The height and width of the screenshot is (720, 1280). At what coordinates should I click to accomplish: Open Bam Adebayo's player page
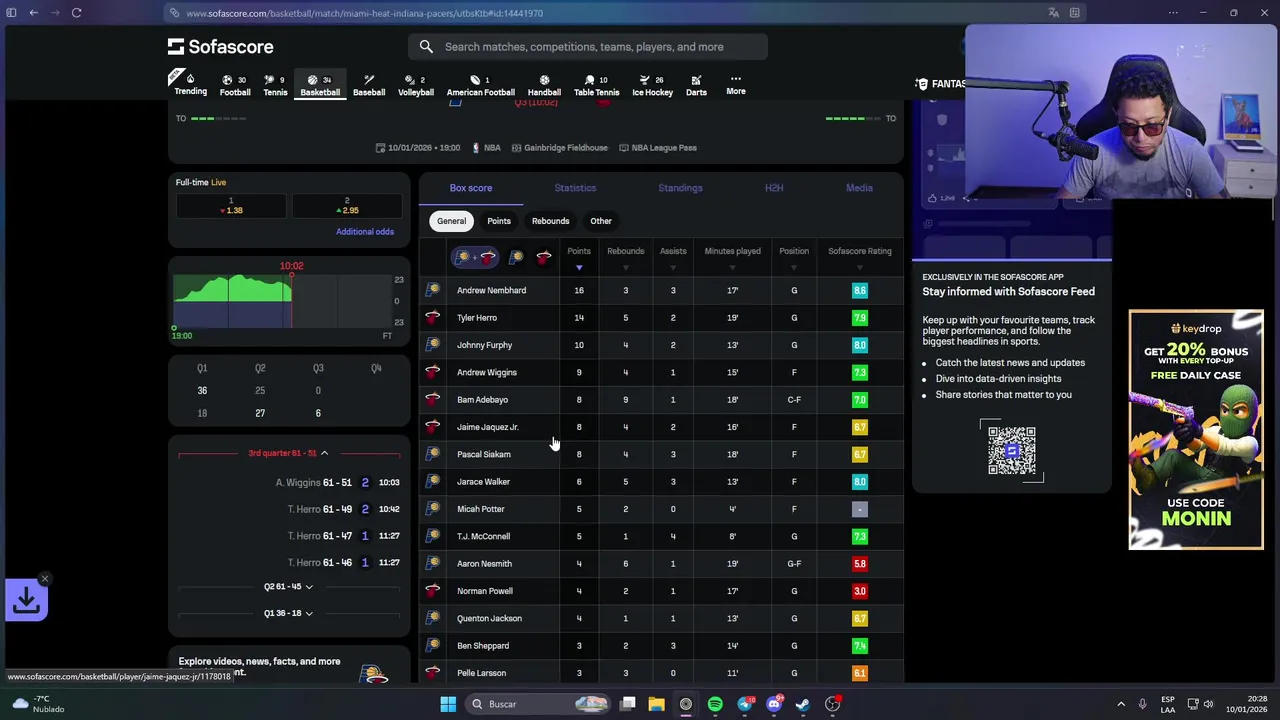[482, 399]
